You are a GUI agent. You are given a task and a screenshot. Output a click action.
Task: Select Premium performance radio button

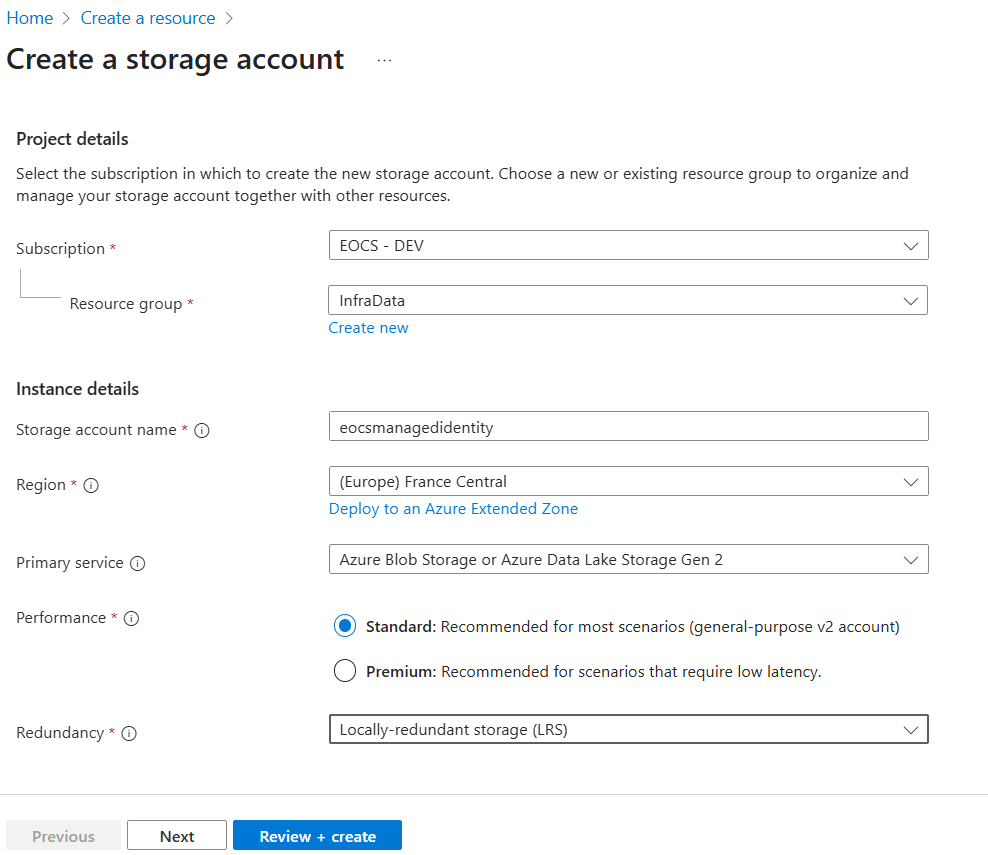pyautogui.click(x=345, y=671)
